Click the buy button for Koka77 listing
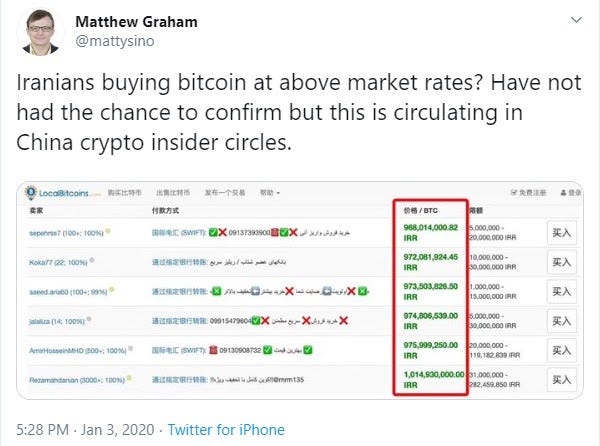Screen dimensions: 600x446 pos(561,262)
